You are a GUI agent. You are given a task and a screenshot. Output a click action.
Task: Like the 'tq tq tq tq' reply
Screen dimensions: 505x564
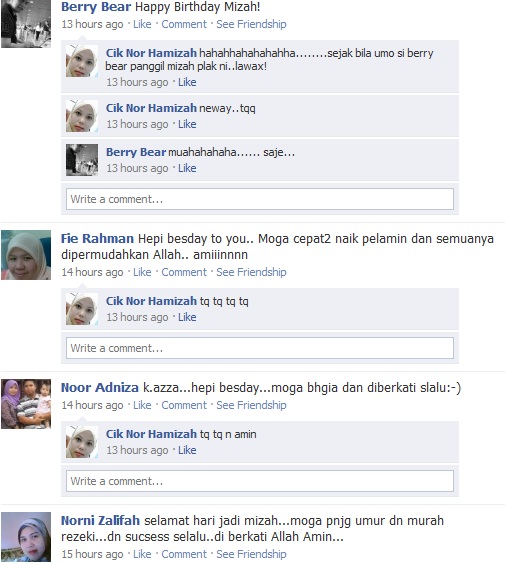coord(187,317)
